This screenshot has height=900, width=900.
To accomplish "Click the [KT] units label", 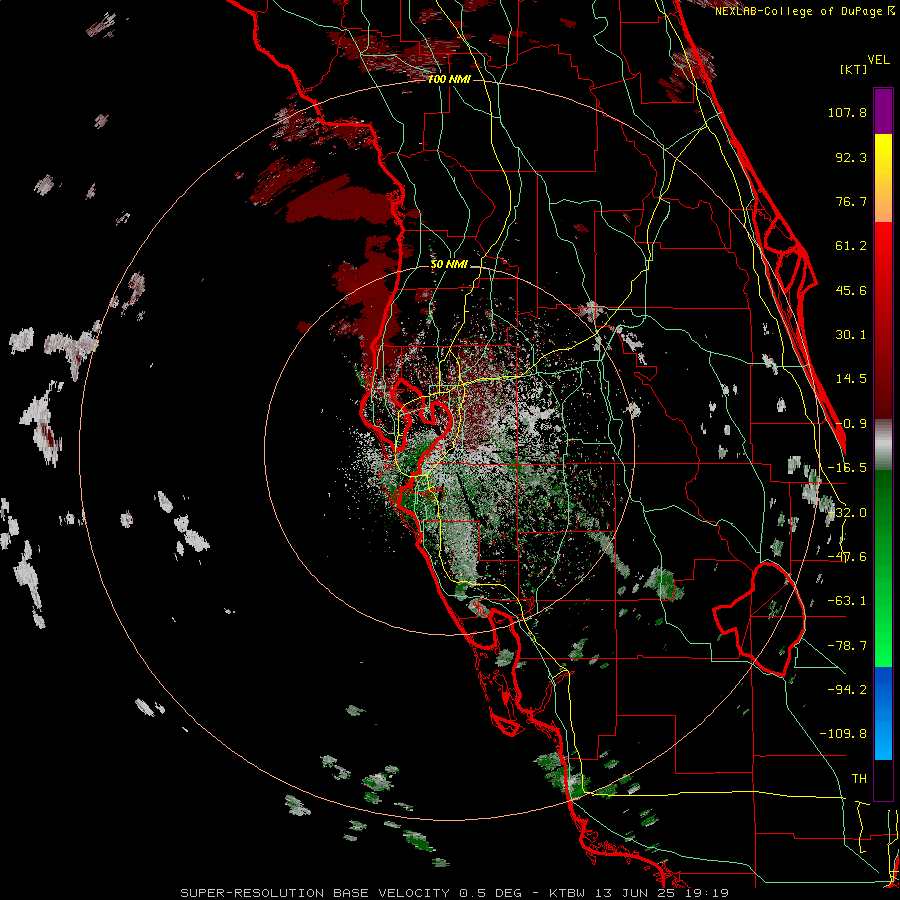I will (x=853, y=69).
